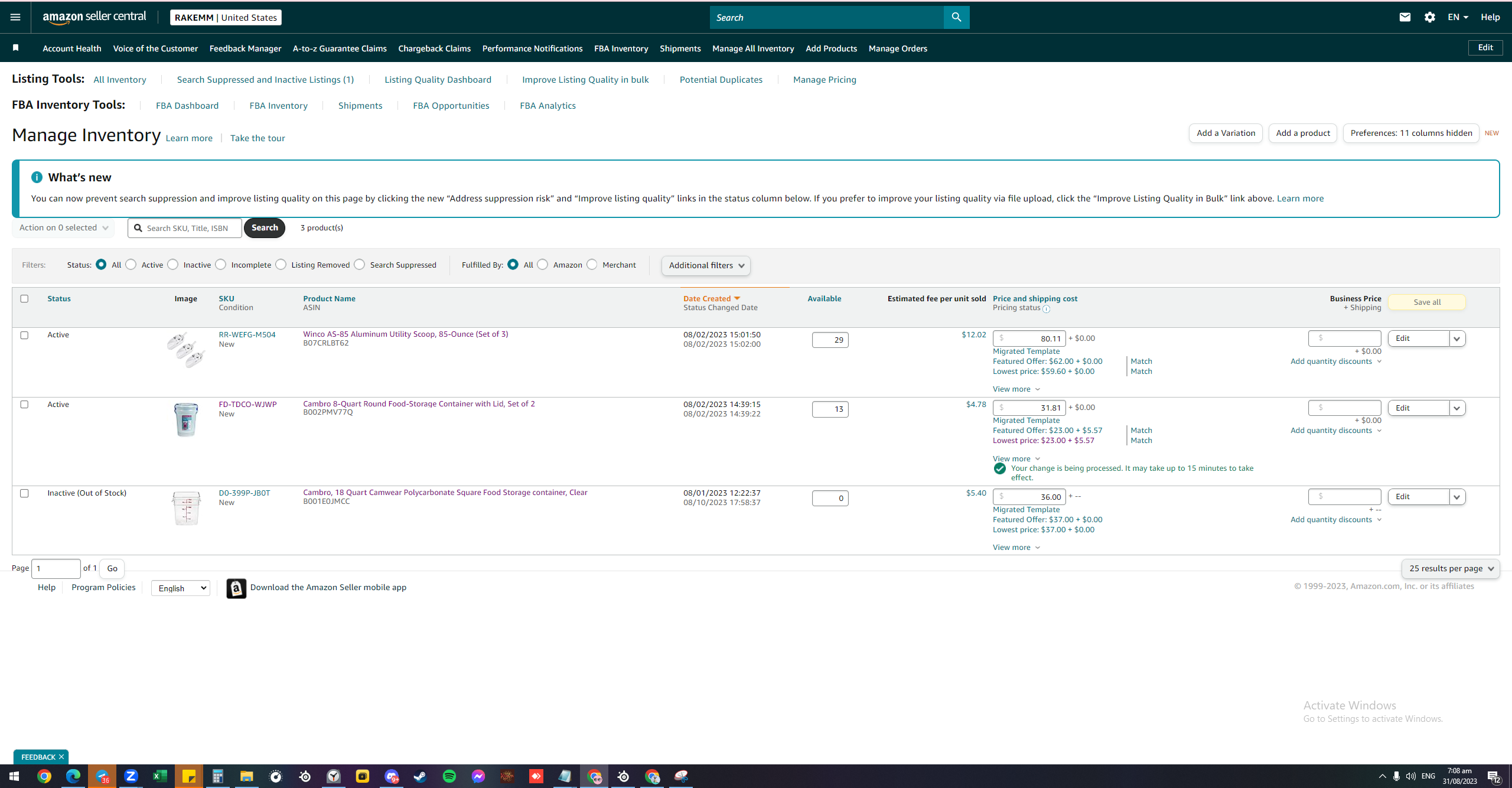Click the What's new info icon
Image resolution: width=1512 pixels, height=788 pixels.
[x=37, y=177]
